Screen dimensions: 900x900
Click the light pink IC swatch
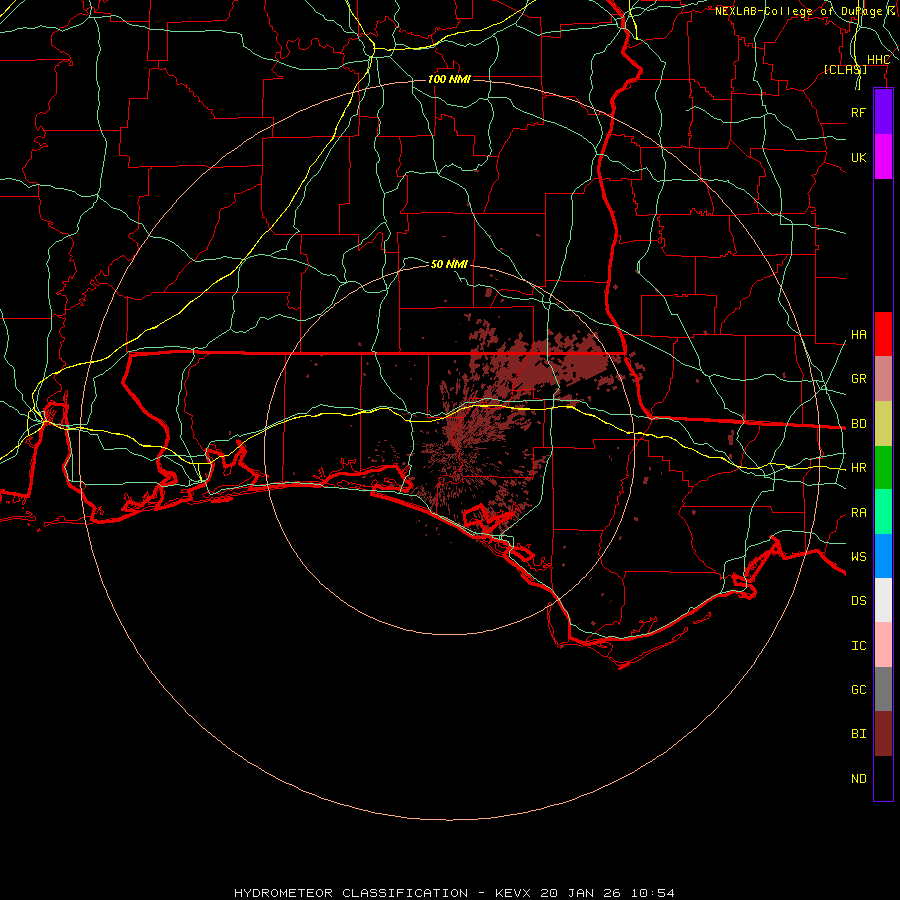pyautogui.click(x=883, y=645)
